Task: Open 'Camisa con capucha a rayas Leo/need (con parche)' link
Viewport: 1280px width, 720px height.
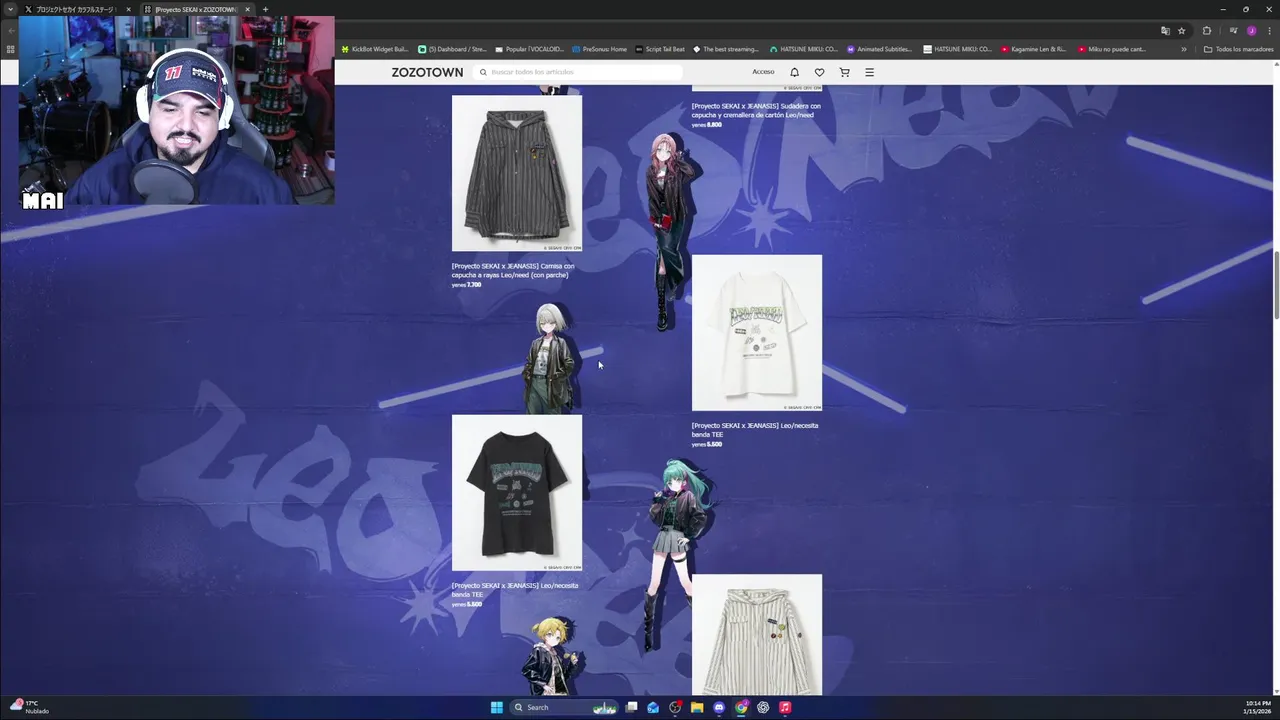Action: 513,270
